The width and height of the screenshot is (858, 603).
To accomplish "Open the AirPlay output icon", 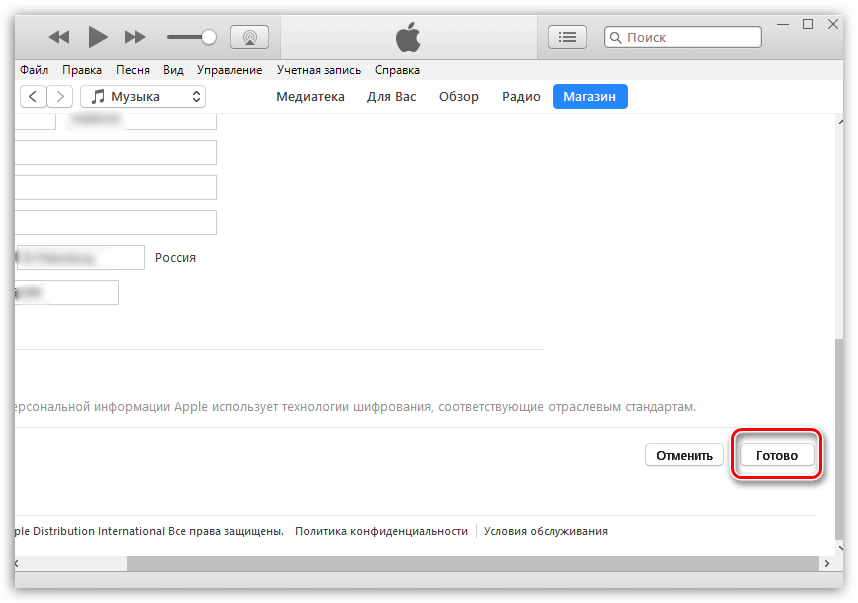I will tap(249, 37).
